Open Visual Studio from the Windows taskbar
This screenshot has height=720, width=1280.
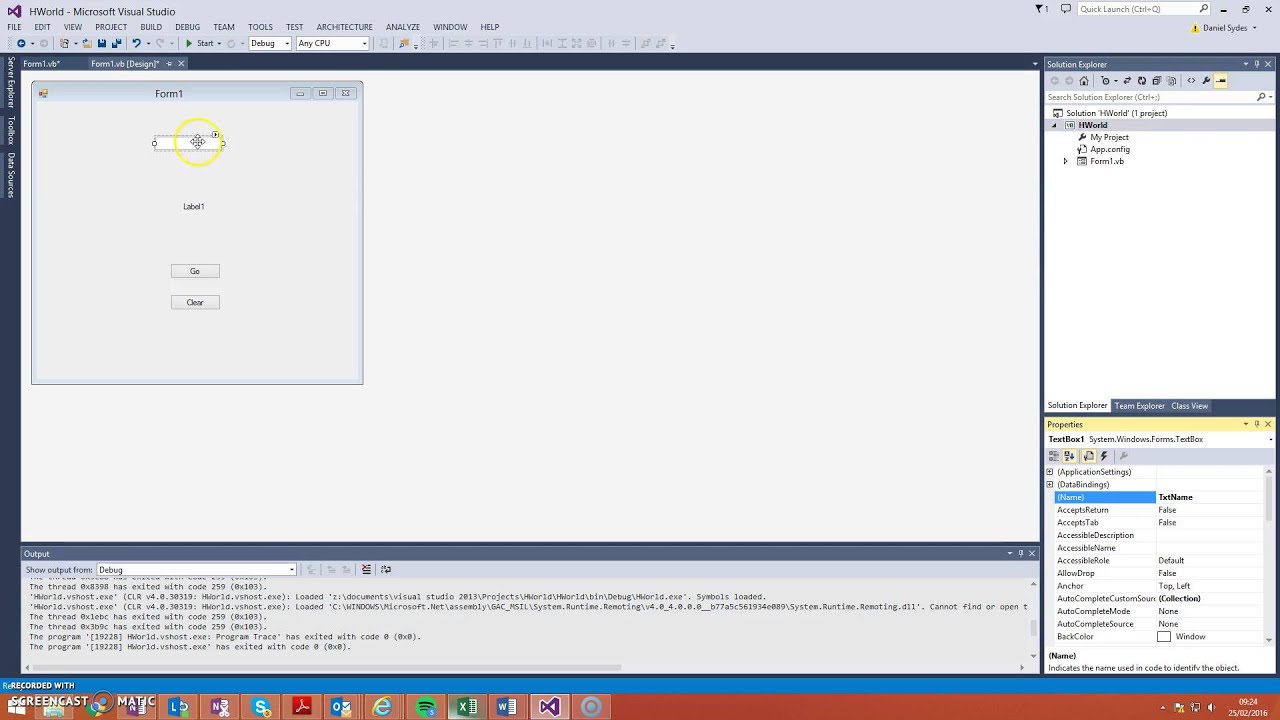[549, 707]
